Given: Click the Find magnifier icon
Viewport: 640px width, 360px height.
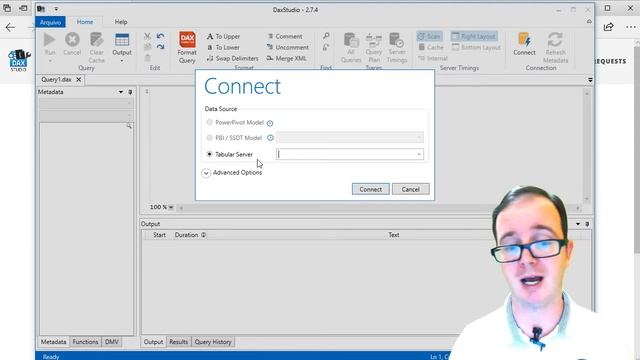Looking at the screenshot, I should [326, 36].
